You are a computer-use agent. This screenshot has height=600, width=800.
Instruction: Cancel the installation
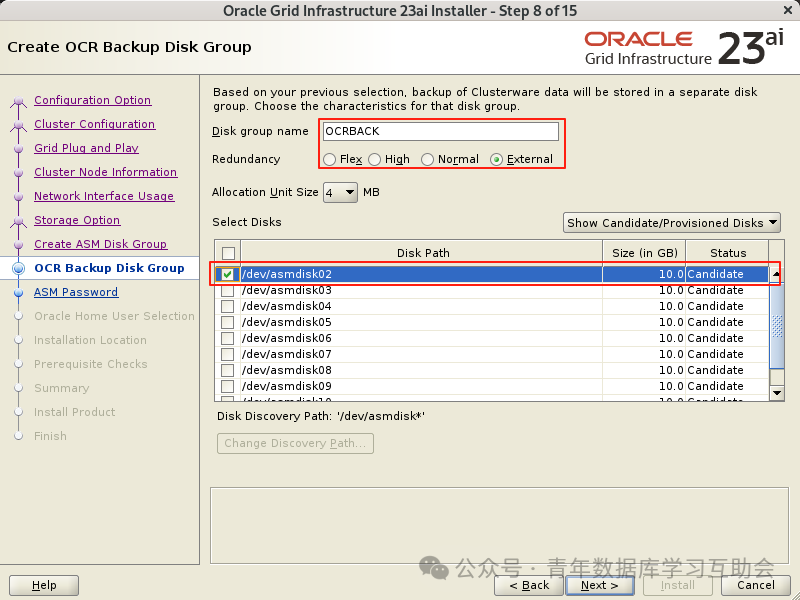pyautogui.click(x=756, y=585)
